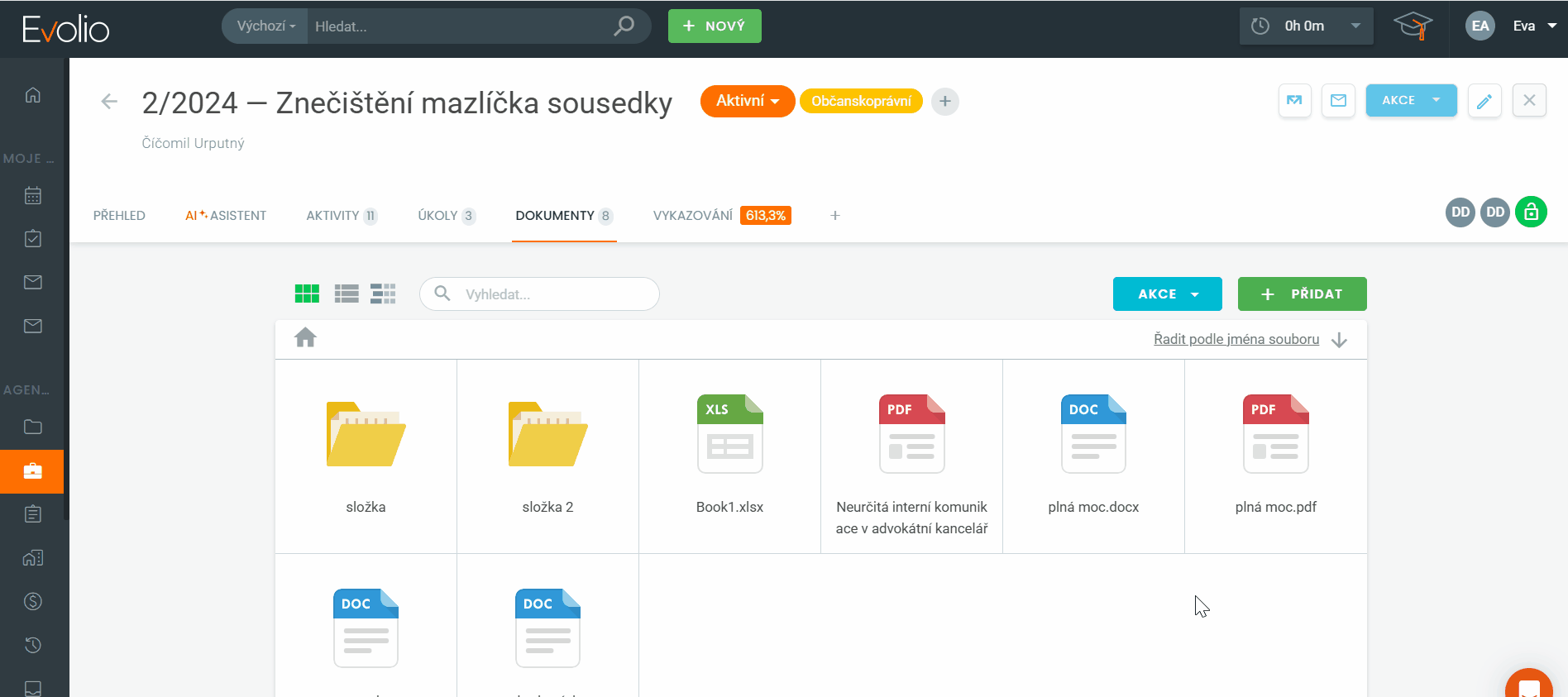Click the pencil edit icon
Viewport: 1568px width, 697px height.
pos(1484,101)
